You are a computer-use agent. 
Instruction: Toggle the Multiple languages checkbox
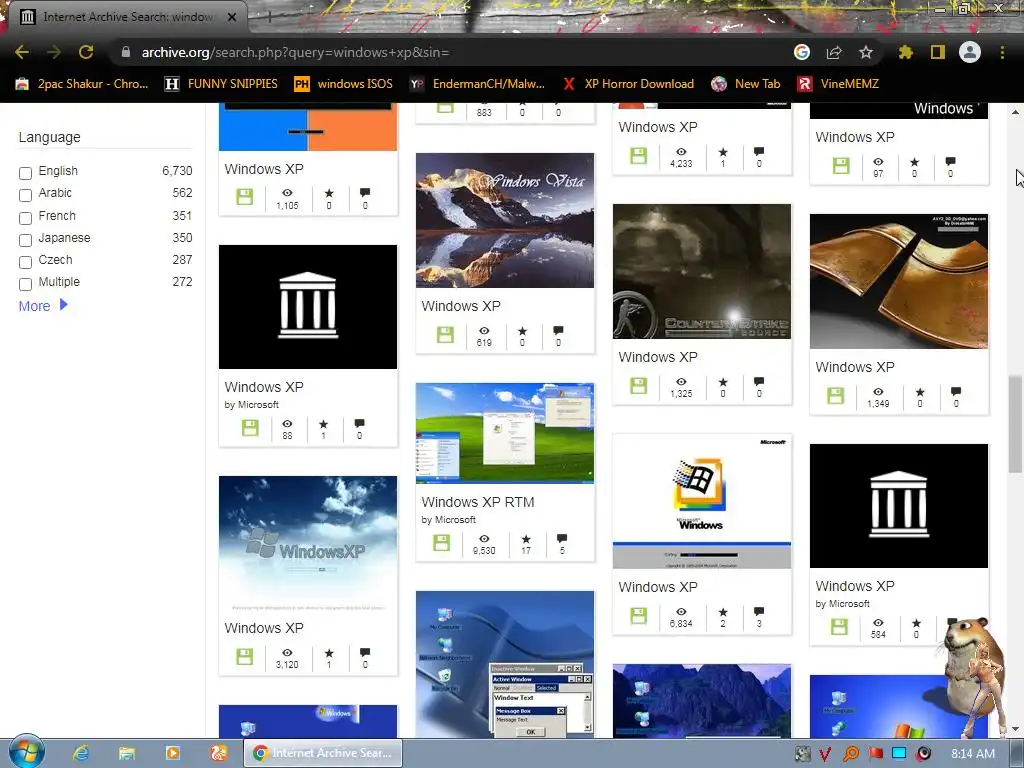[25, 284]
